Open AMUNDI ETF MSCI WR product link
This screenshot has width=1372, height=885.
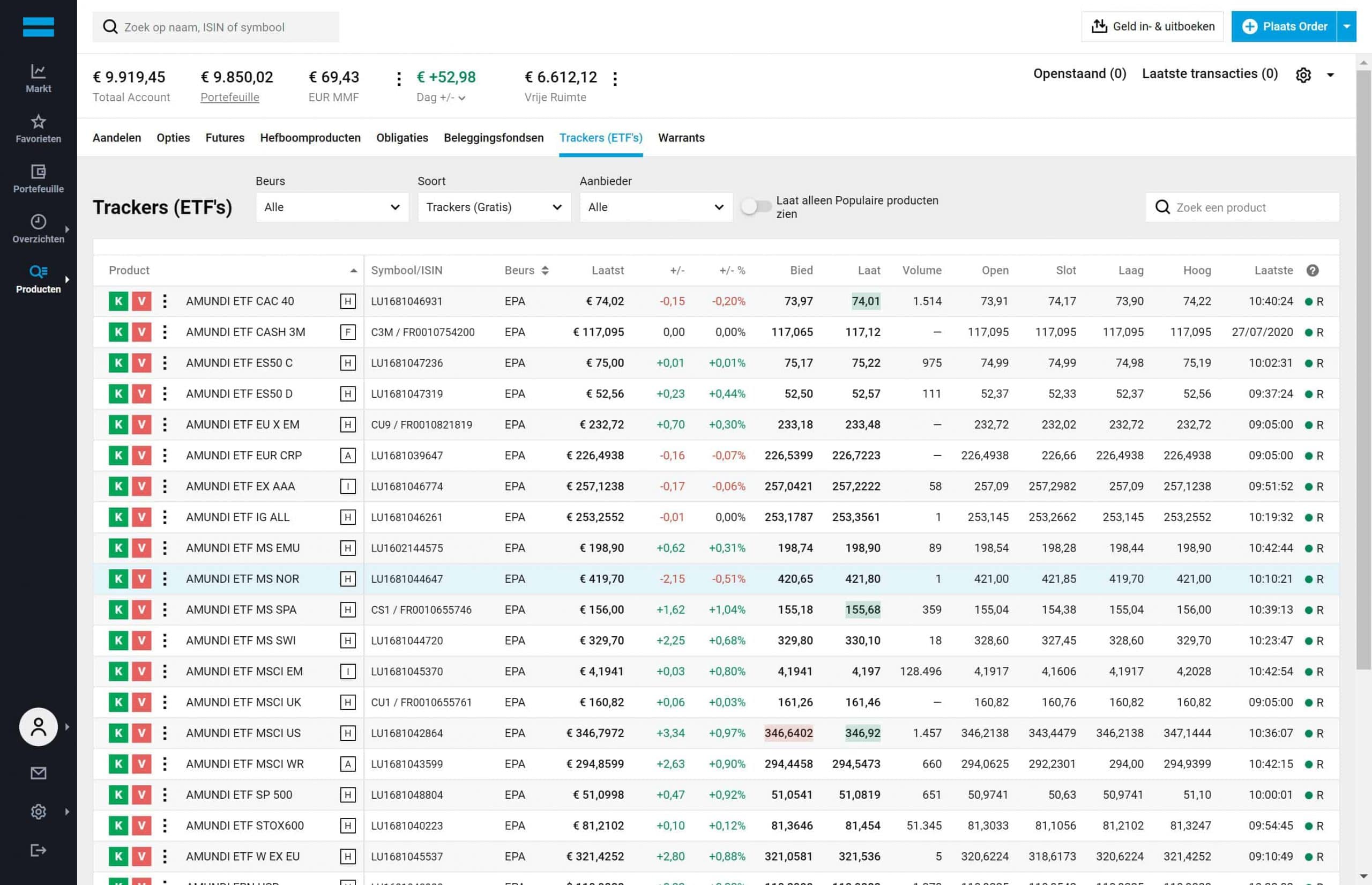click(245, 764)
